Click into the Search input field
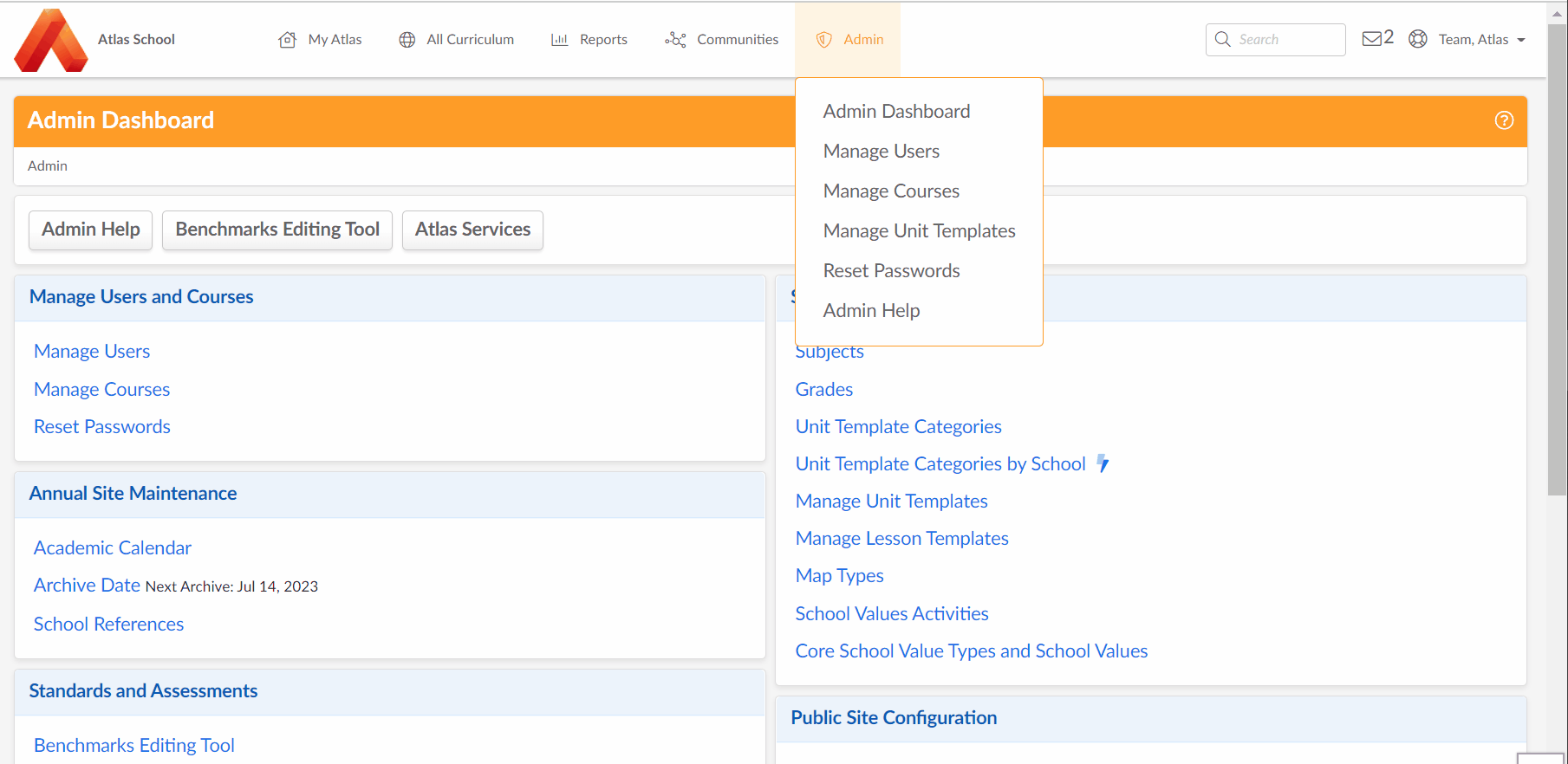This screenshot has width=1568, height=764. 1276,40
